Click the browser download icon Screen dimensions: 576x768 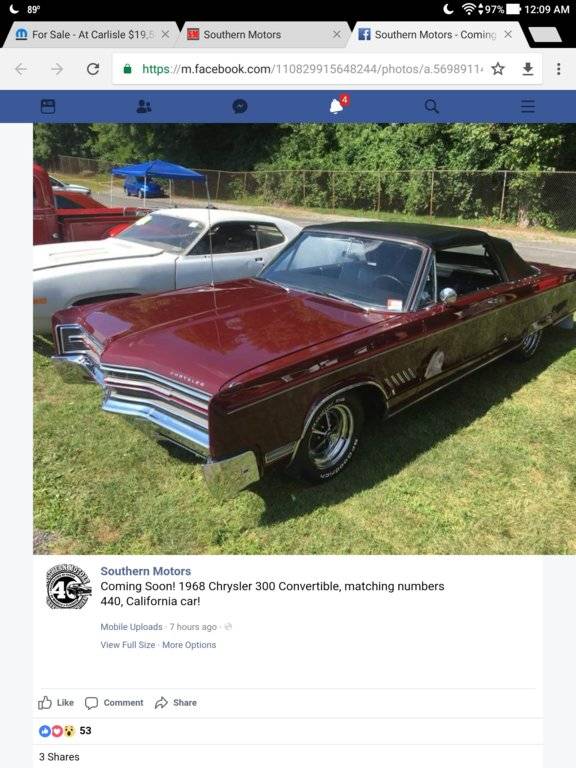point(528,69)
